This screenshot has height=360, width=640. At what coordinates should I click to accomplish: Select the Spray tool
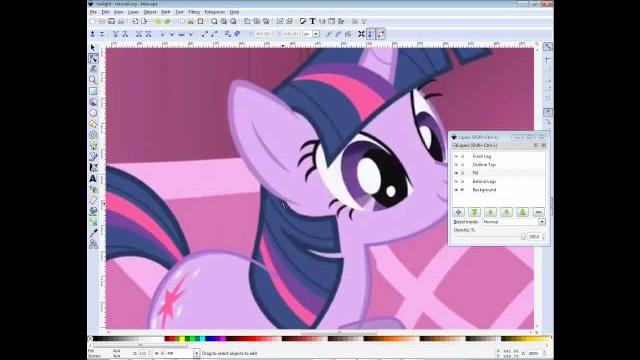click(93, 190)
